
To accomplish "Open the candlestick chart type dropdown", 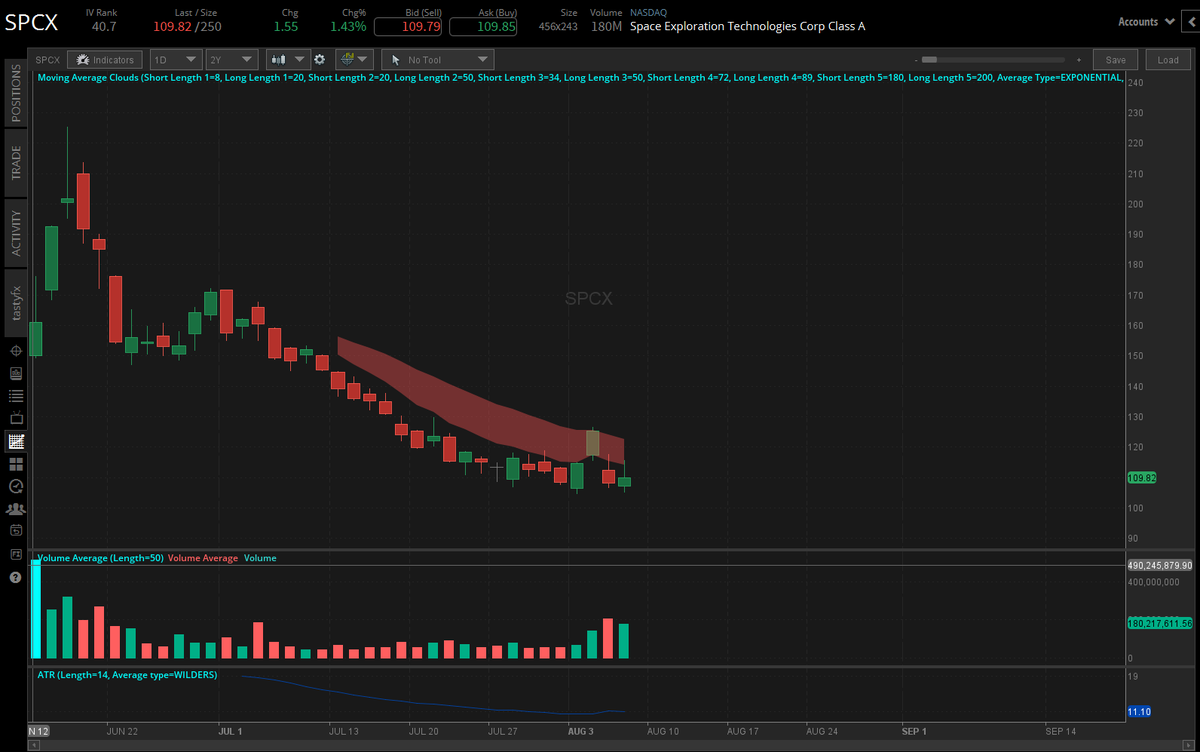I will (x=288, y=60).
